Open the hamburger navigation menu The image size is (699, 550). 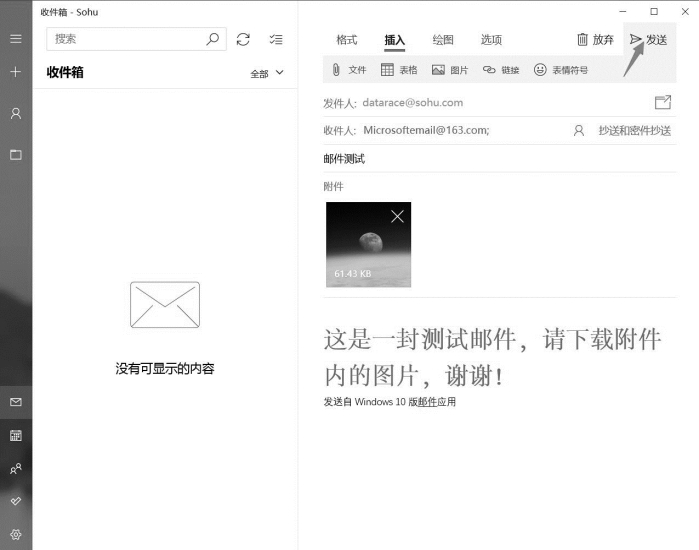point(16,39)
